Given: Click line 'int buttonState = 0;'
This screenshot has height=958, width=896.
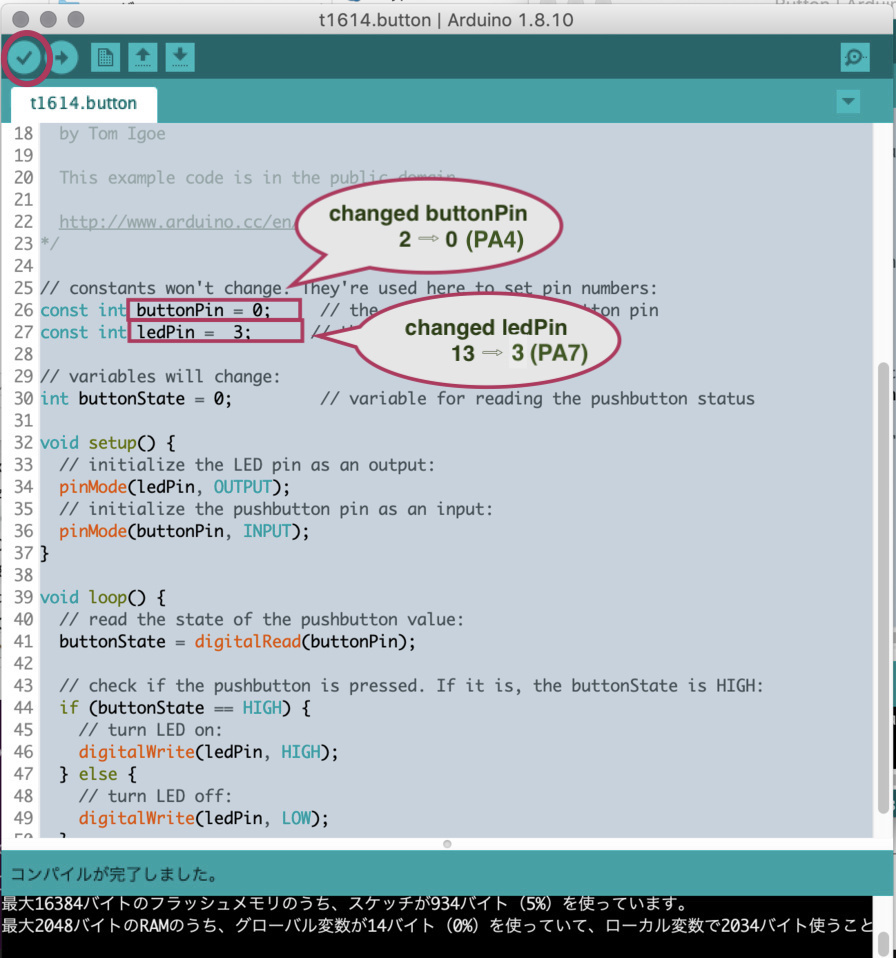Looking at the screenshot, I should pyautogui.click(x=136, y=399).
